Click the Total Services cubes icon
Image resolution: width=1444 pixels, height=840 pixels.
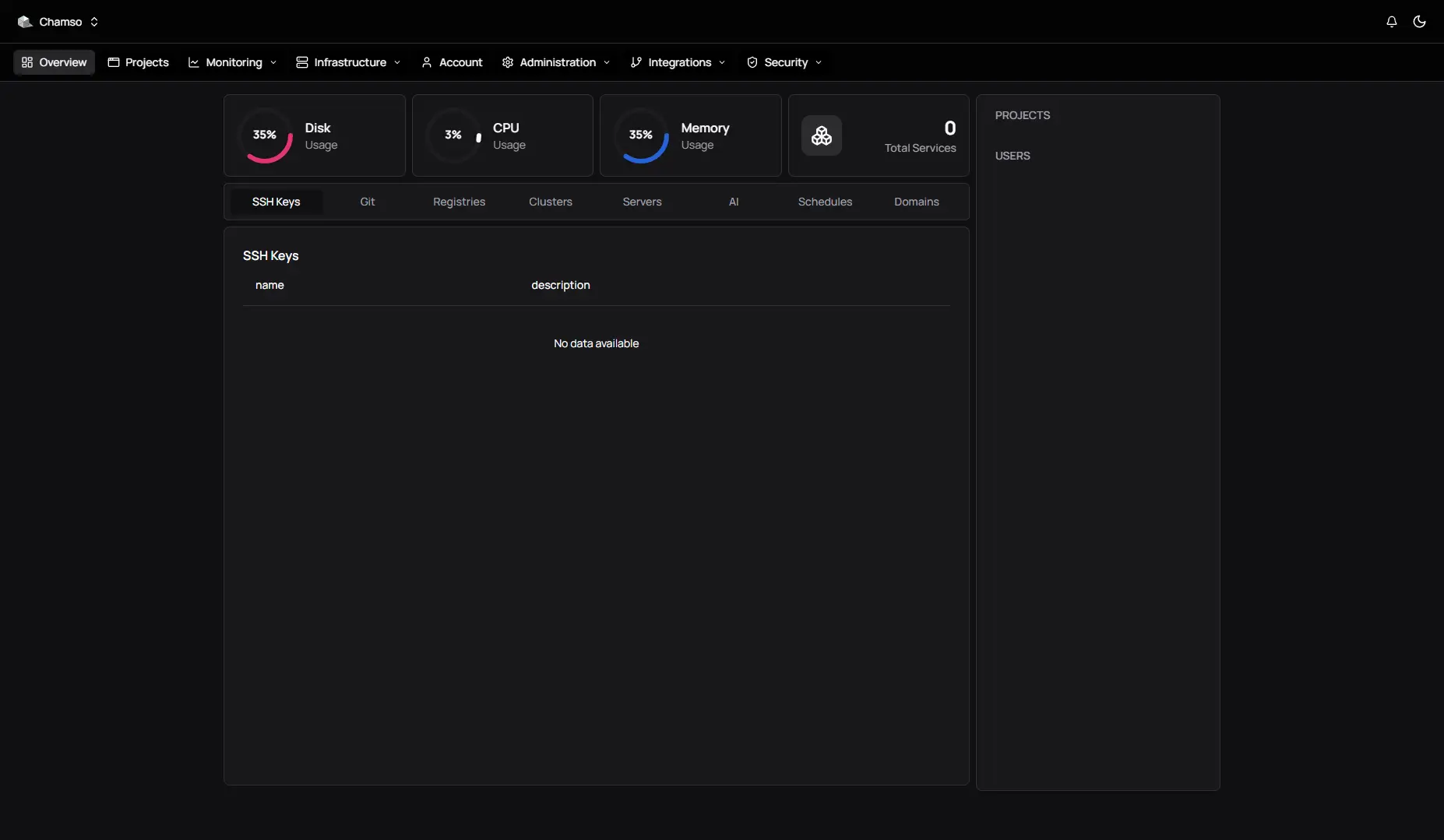point(822,135)
